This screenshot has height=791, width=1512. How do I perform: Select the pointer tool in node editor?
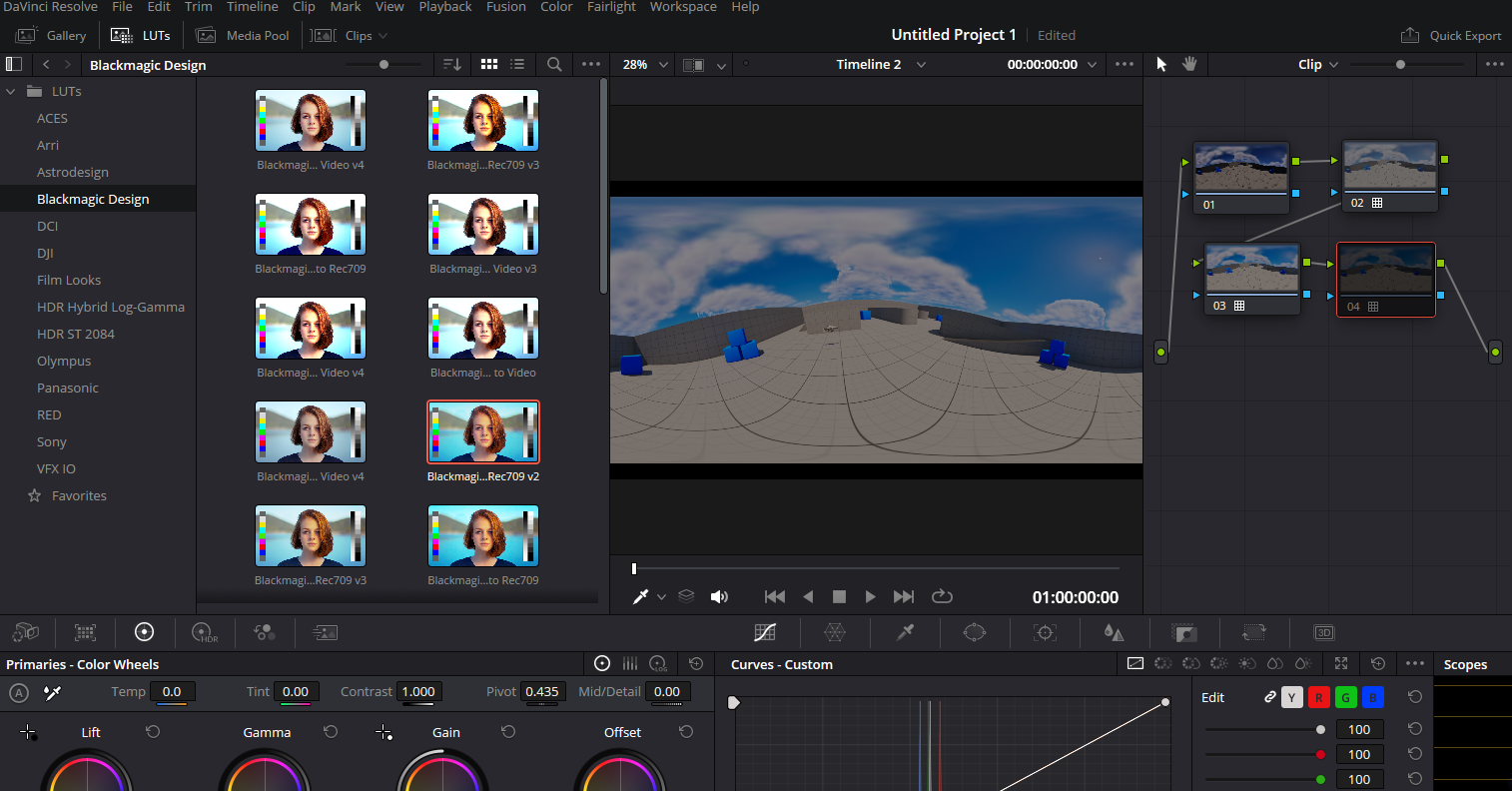point(1161,64)
